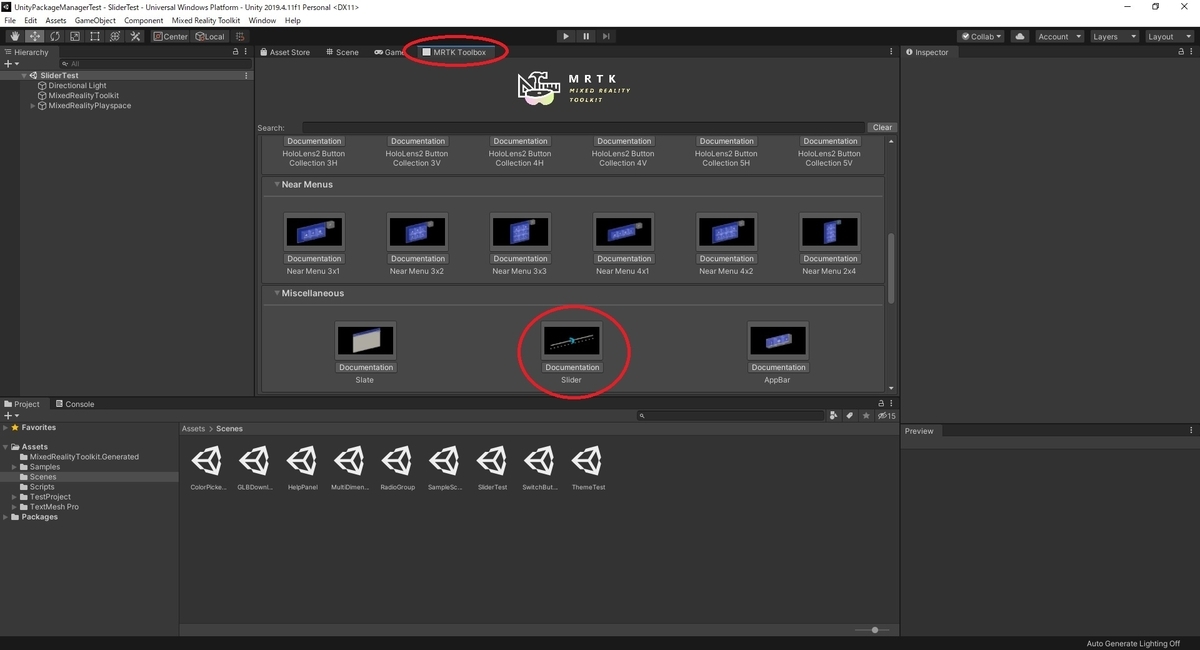The image size is (1200, 650).
Task: Open Mixed Reality Toolkit menu
Action: (x=207, y=20)
